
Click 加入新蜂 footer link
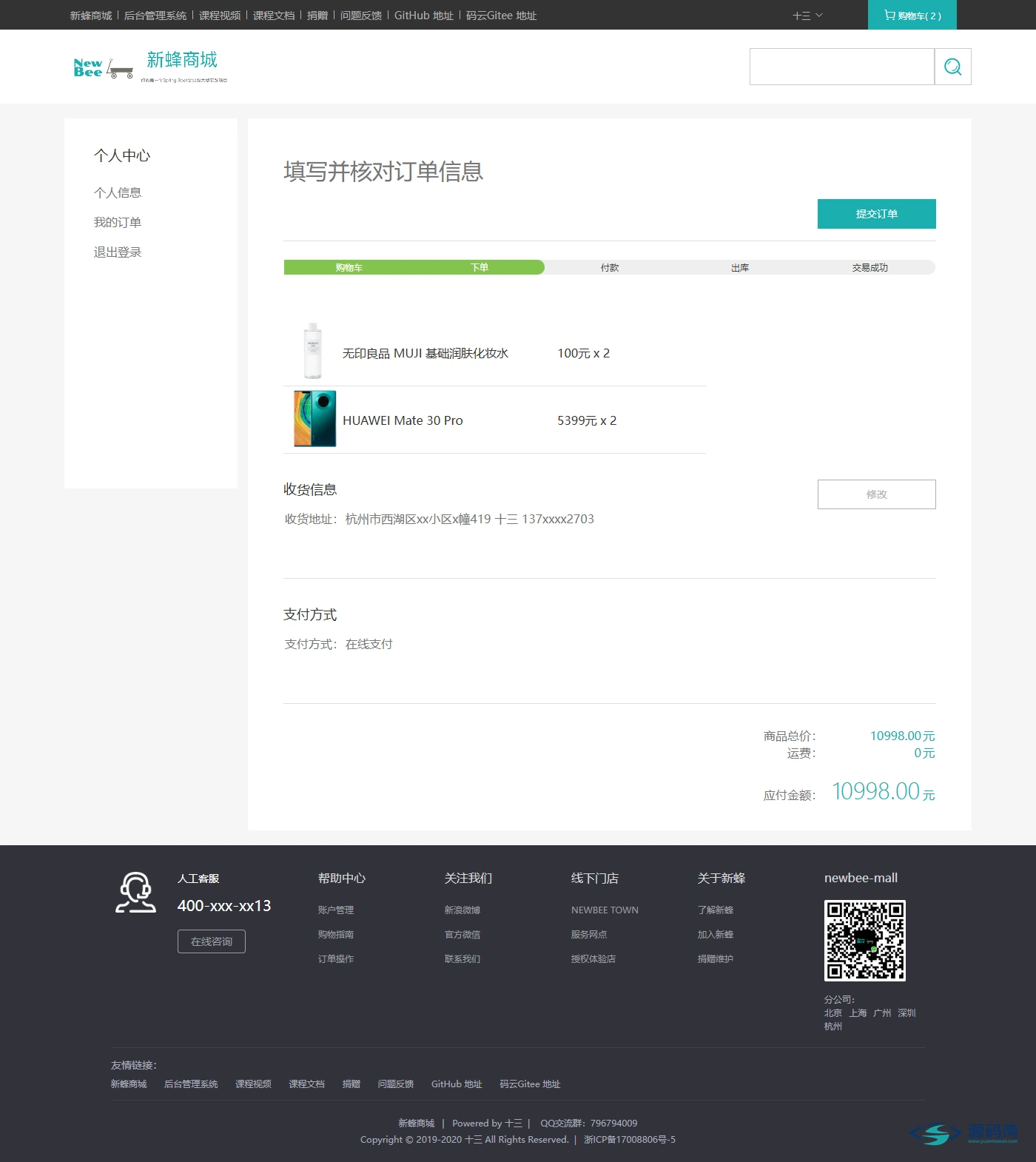click(x=716, y=935)
